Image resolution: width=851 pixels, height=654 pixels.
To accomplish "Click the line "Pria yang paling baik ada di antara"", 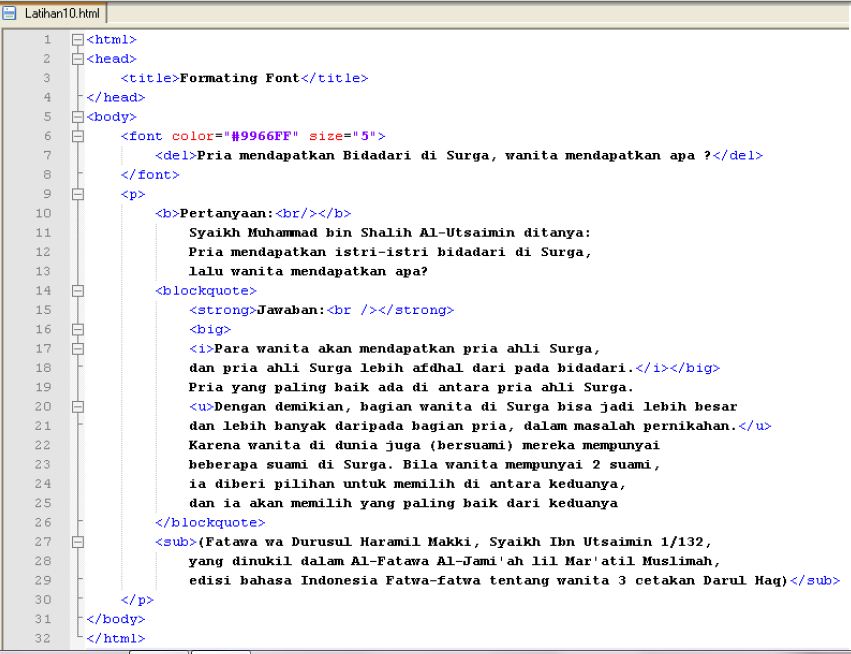I will click(411, 388).
